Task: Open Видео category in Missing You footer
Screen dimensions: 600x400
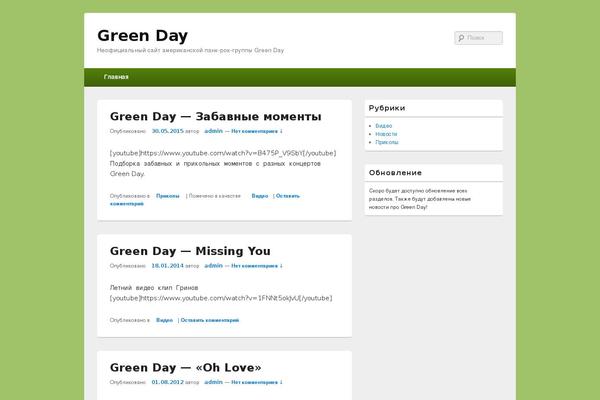Action: coord(165,320)
